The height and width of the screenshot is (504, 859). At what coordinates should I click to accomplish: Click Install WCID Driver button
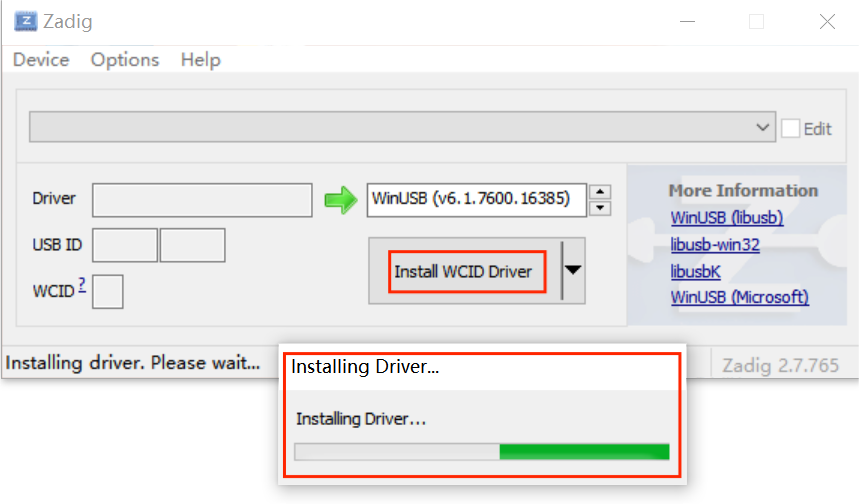pos(465,271)
